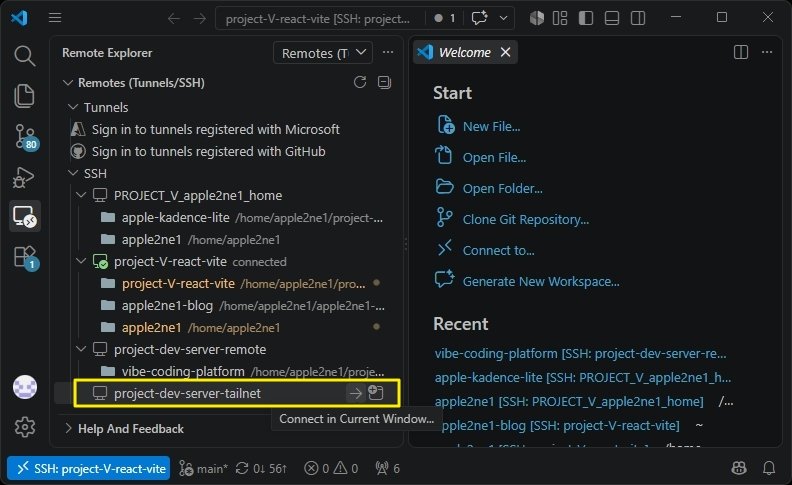Screen dimensions: 792x485
Task: Open the Run and Debug view
Action: tap(24, 177)
